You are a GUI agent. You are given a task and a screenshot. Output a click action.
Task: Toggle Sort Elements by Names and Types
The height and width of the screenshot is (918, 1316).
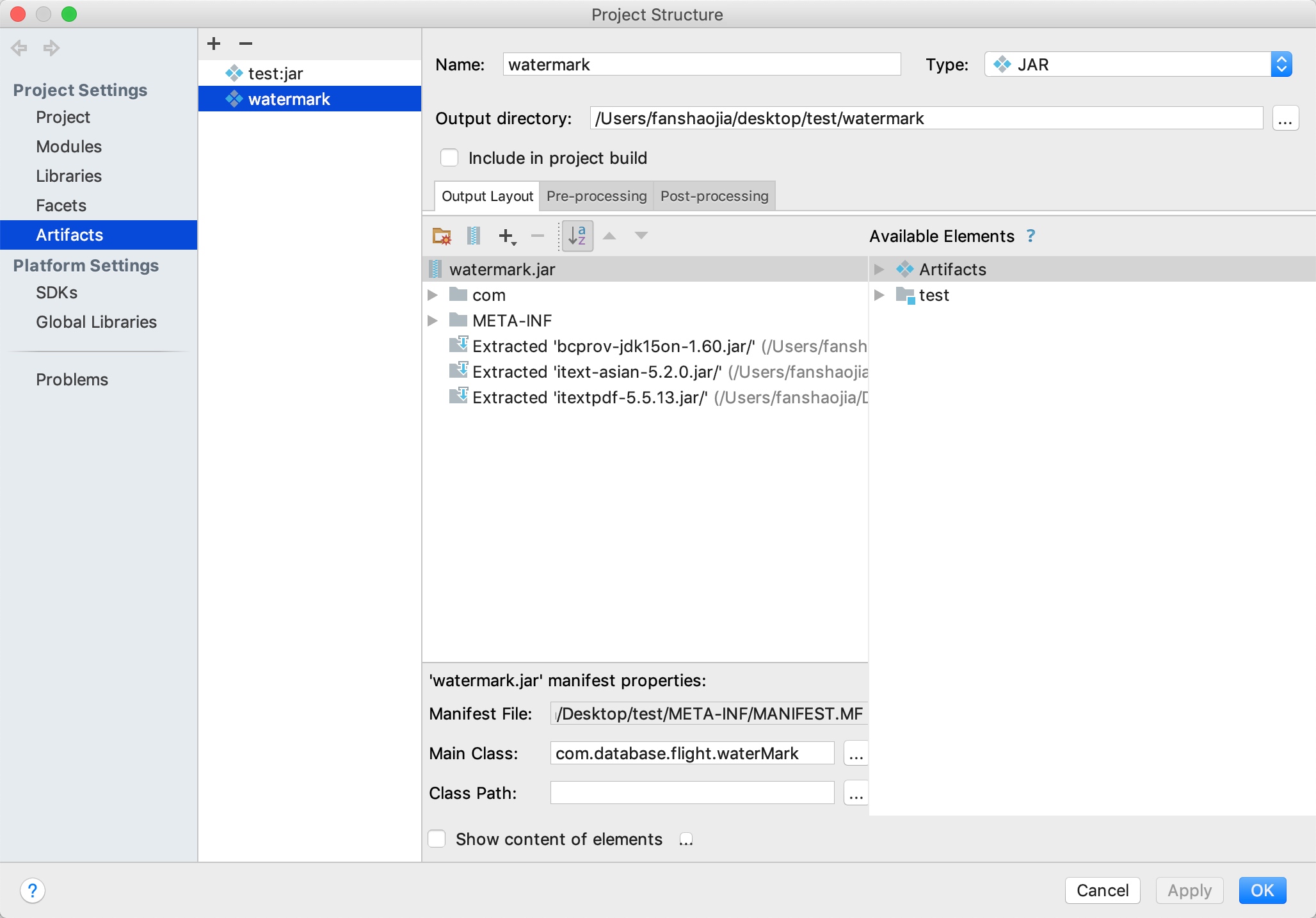[x=577, y=236]
